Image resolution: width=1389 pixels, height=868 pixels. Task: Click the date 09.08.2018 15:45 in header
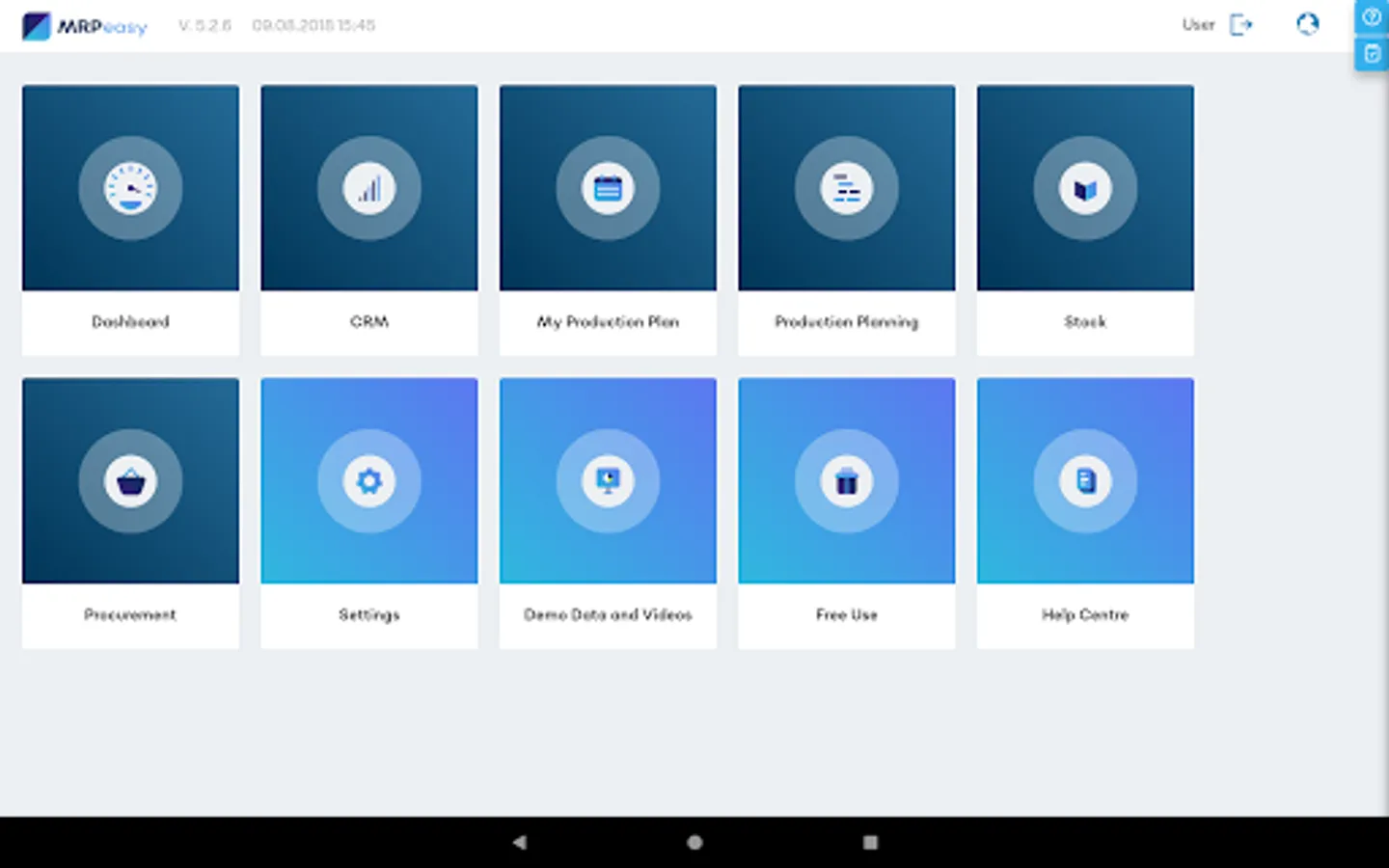[313, 25]
